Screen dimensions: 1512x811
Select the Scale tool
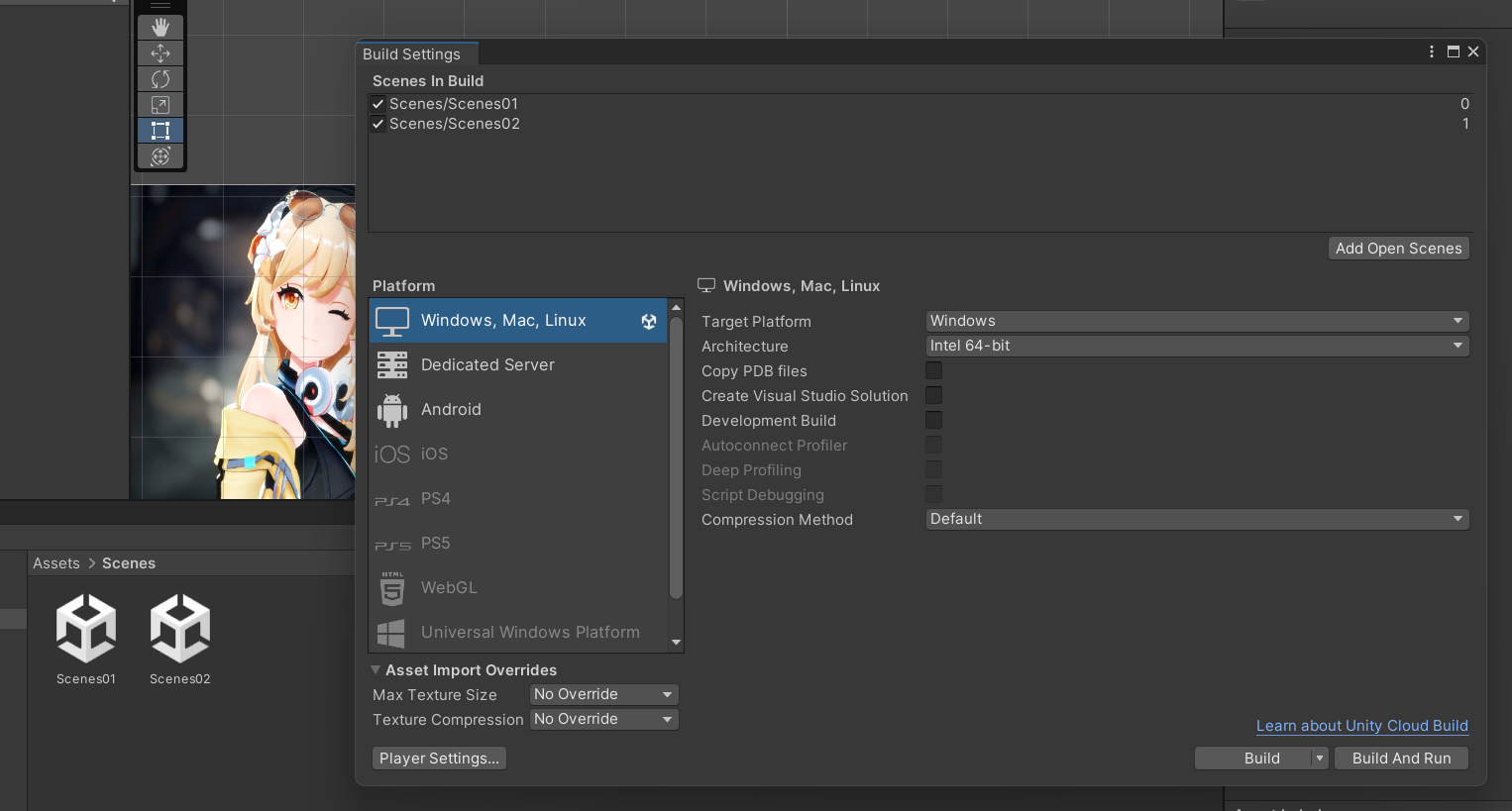161,105
